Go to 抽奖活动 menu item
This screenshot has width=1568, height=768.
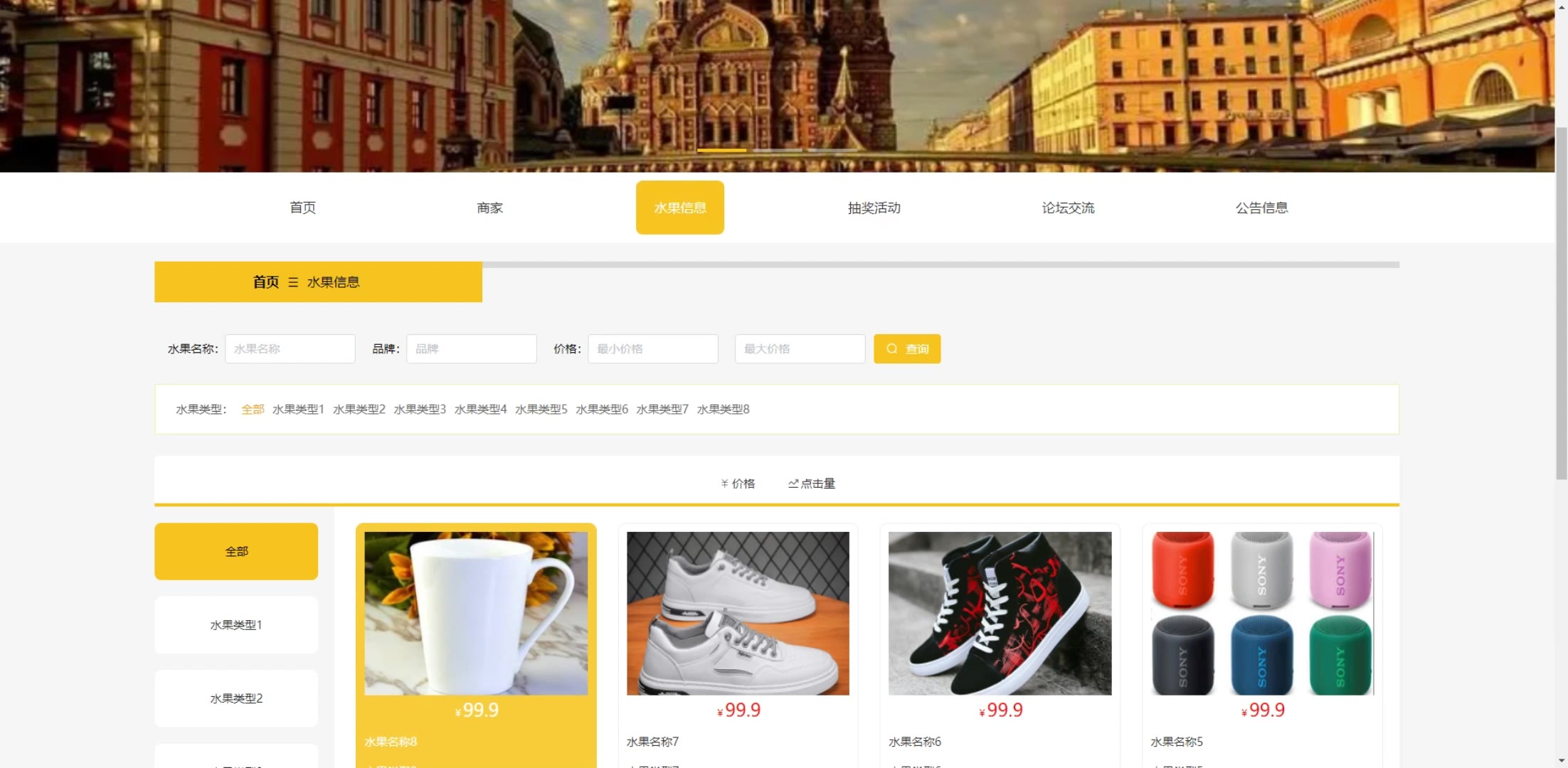874,208
